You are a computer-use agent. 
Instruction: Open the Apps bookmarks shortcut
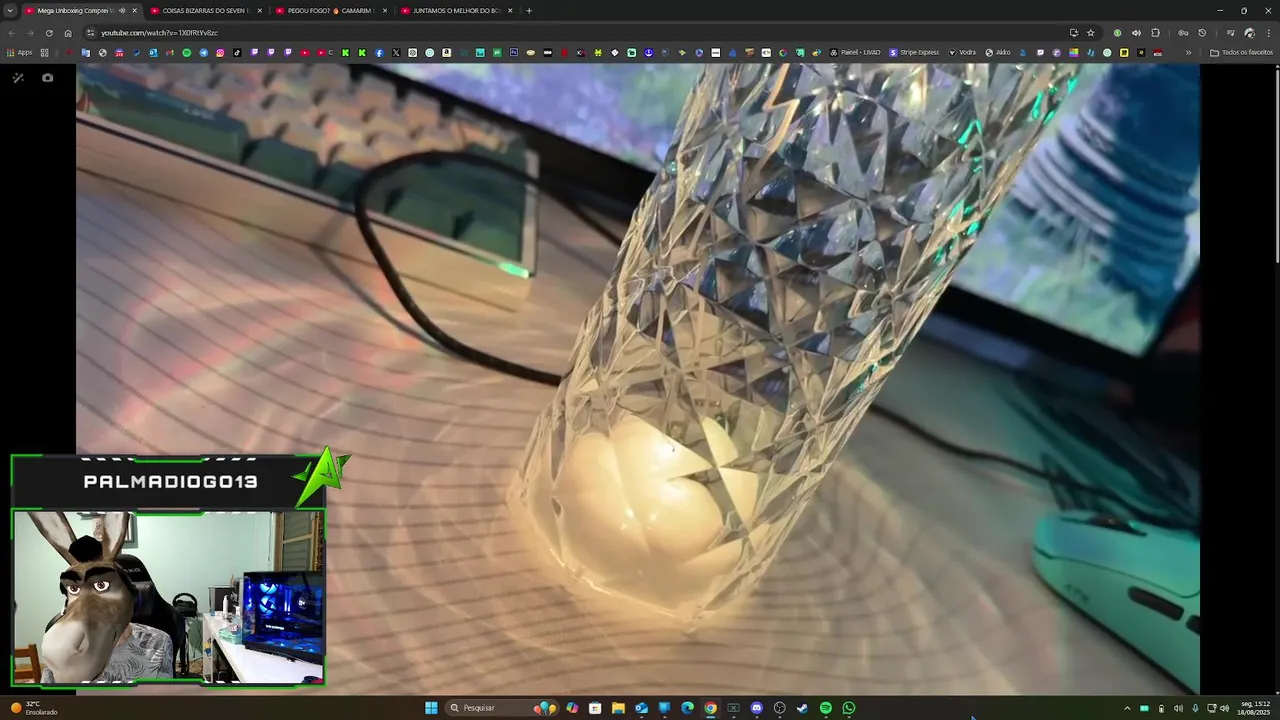(x=20, y=52)
